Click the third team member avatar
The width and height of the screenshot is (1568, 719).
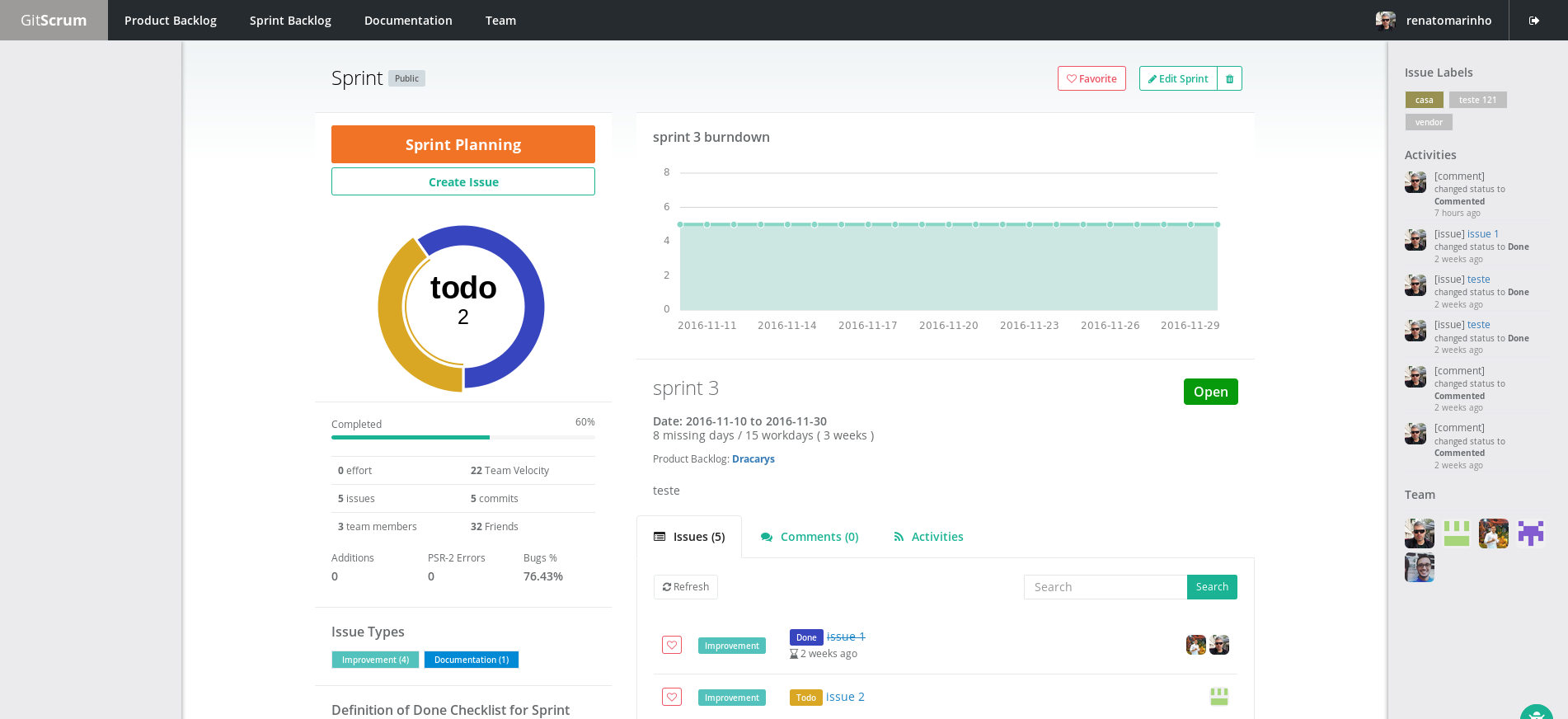(x=1494, y=533)
